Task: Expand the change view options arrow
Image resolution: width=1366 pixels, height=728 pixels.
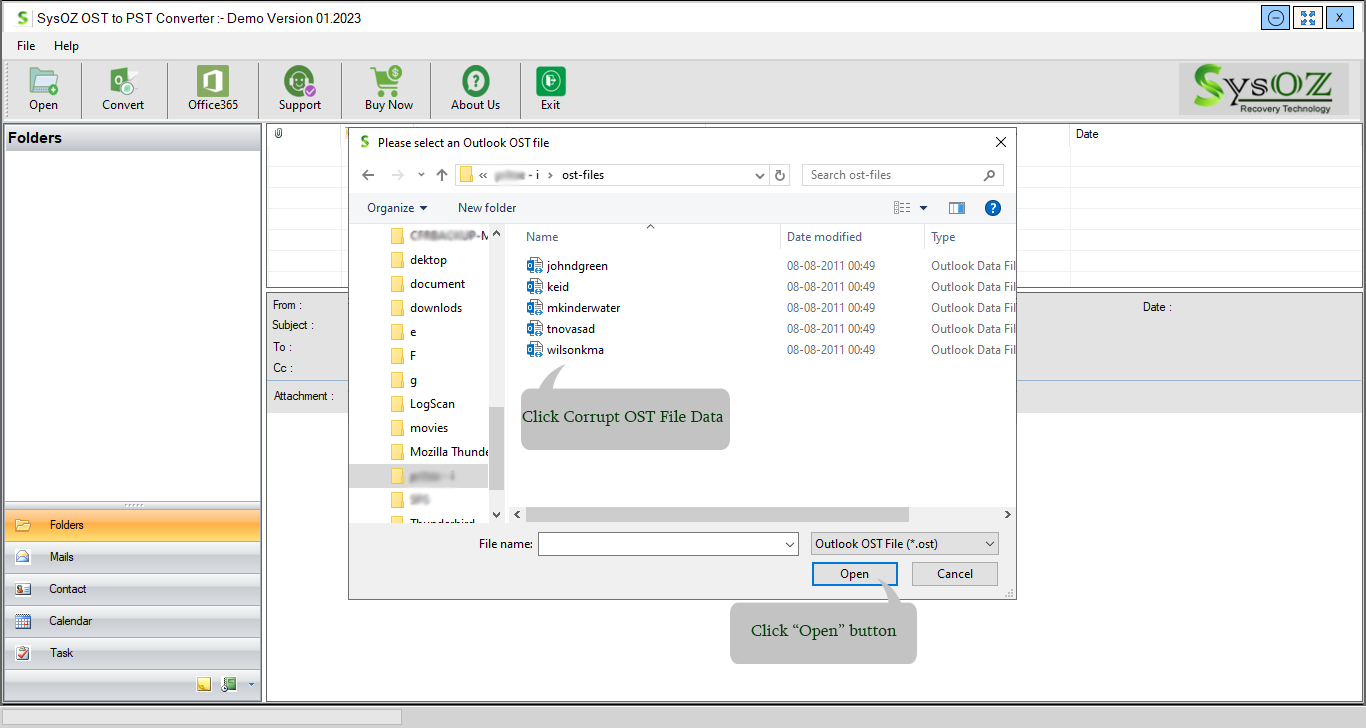Action: (923, 208)
